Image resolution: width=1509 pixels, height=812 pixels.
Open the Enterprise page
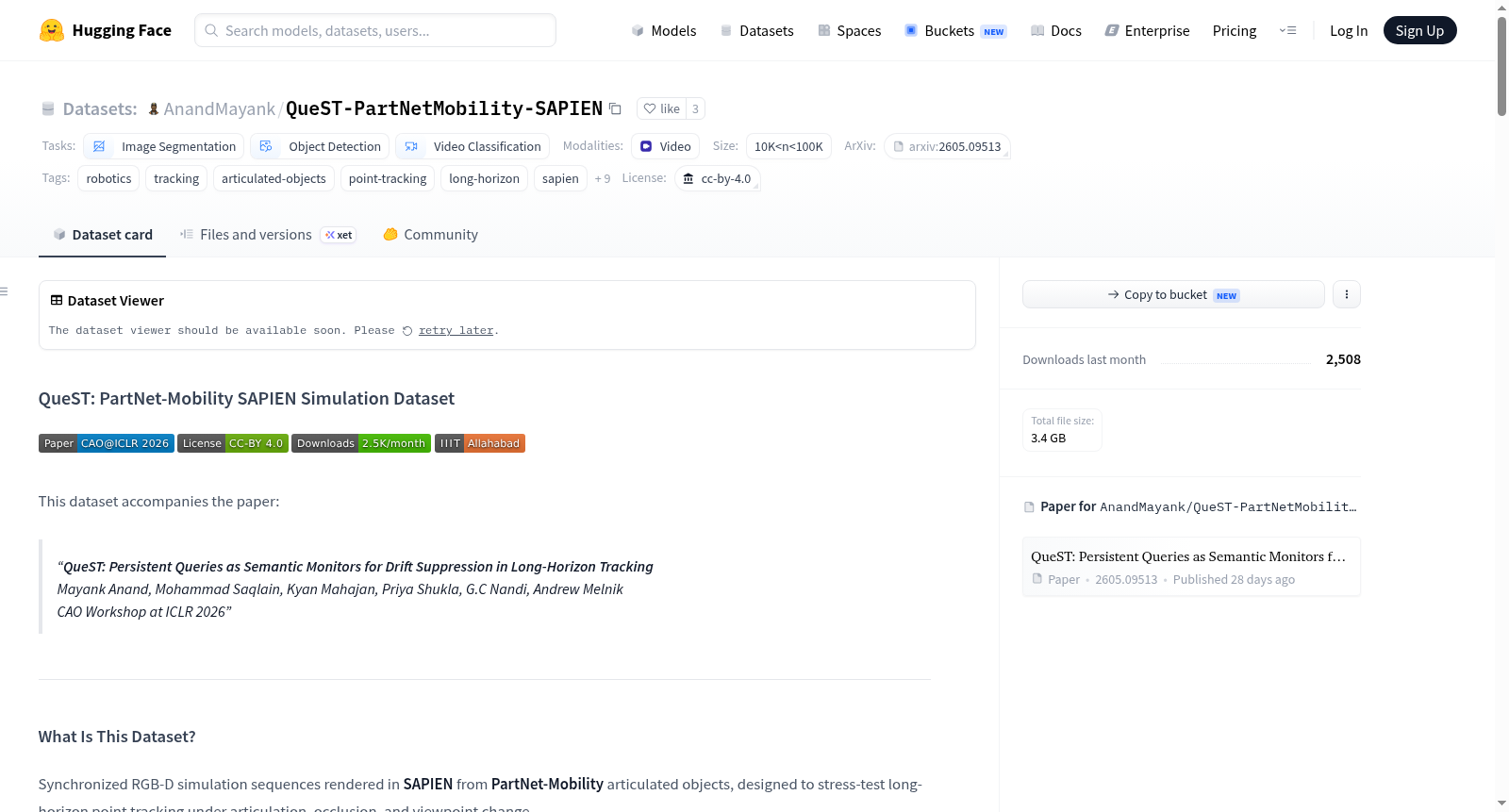(1147, 30)
